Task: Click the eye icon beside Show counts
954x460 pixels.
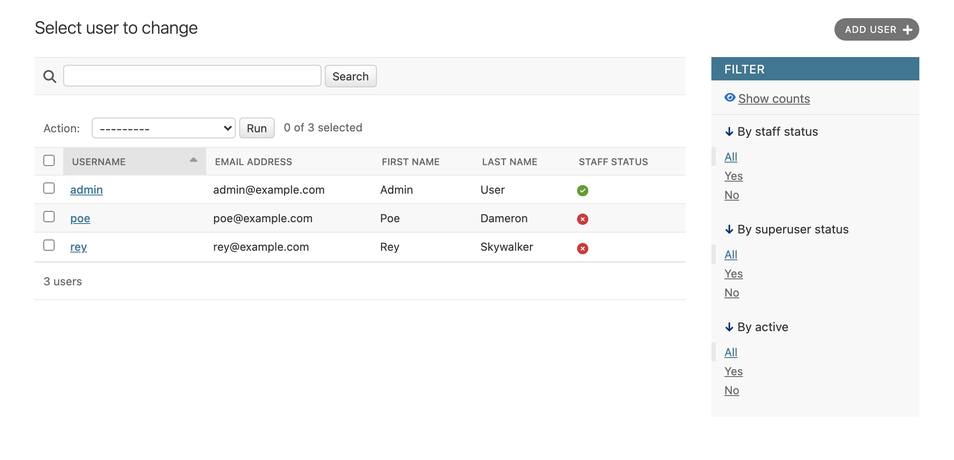Action: tap(730, 98)
